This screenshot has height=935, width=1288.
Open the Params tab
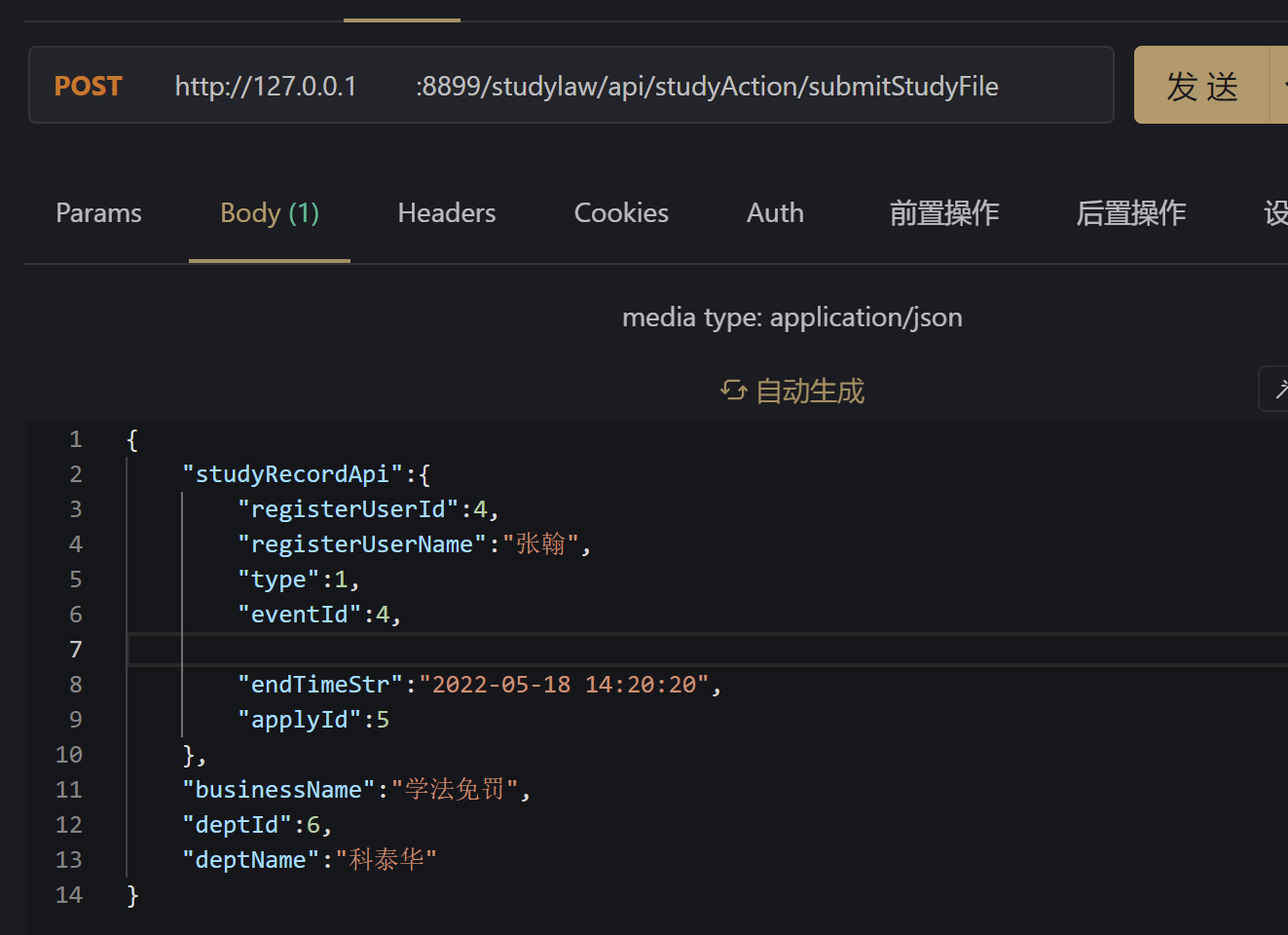click(98, 212)
